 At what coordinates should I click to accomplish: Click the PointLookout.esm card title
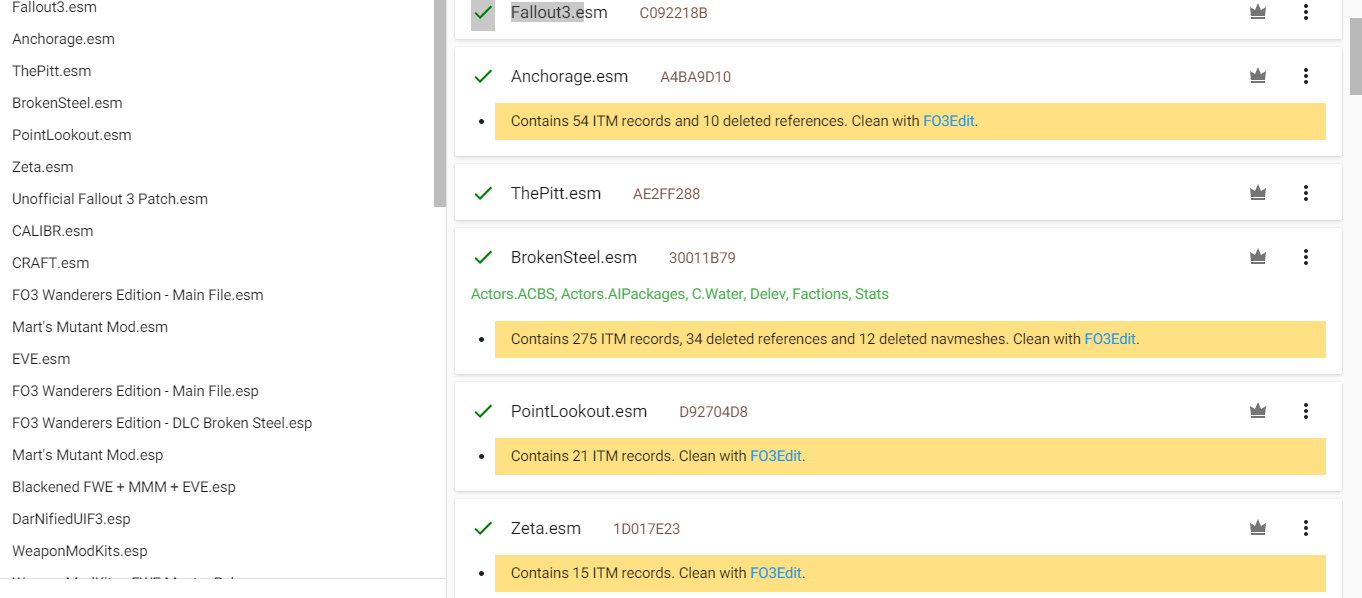point(579,412)
